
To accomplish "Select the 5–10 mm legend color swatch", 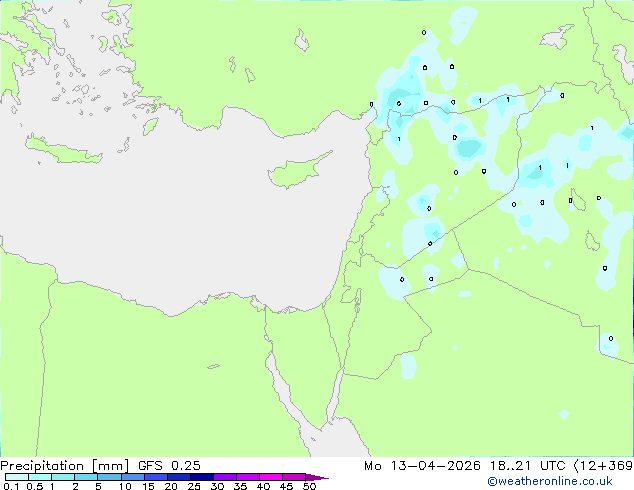I will (109, 477).
